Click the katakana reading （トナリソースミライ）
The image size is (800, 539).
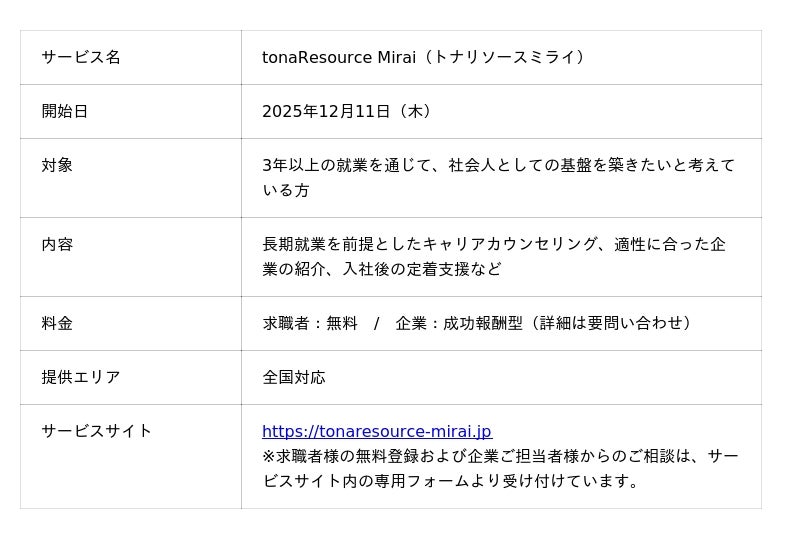click(504, 57)
